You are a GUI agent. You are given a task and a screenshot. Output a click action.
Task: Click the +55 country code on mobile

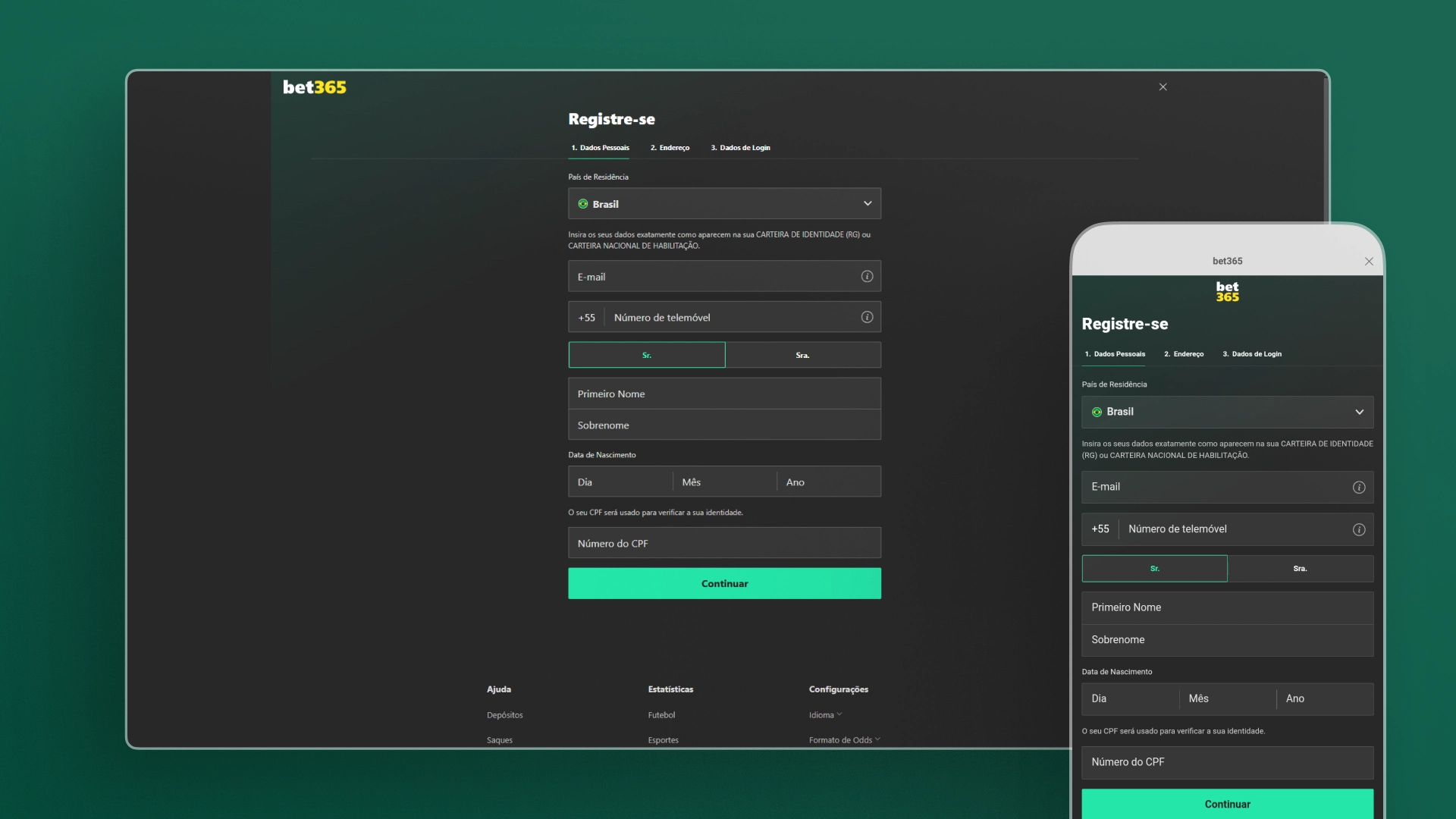[1100, 529]
